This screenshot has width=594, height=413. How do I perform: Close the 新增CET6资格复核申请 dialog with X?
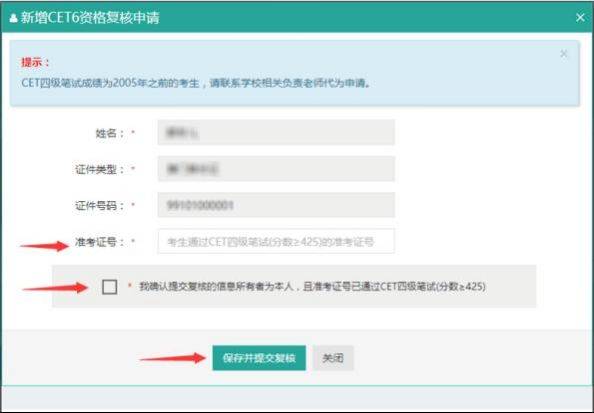[x=580, y=18]
